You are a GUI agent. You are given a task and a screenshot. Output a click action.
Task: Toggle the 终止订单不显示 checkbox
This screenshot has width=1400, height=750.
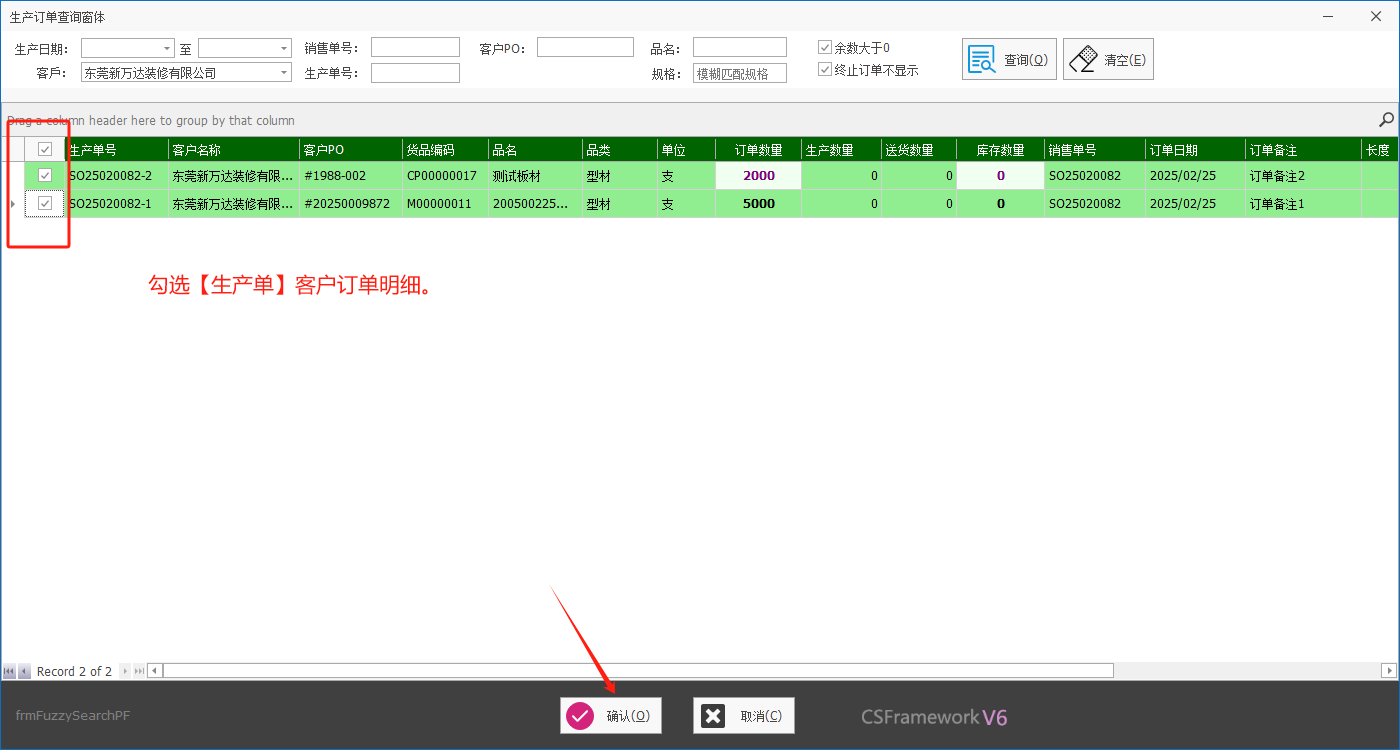pos(825,70)
